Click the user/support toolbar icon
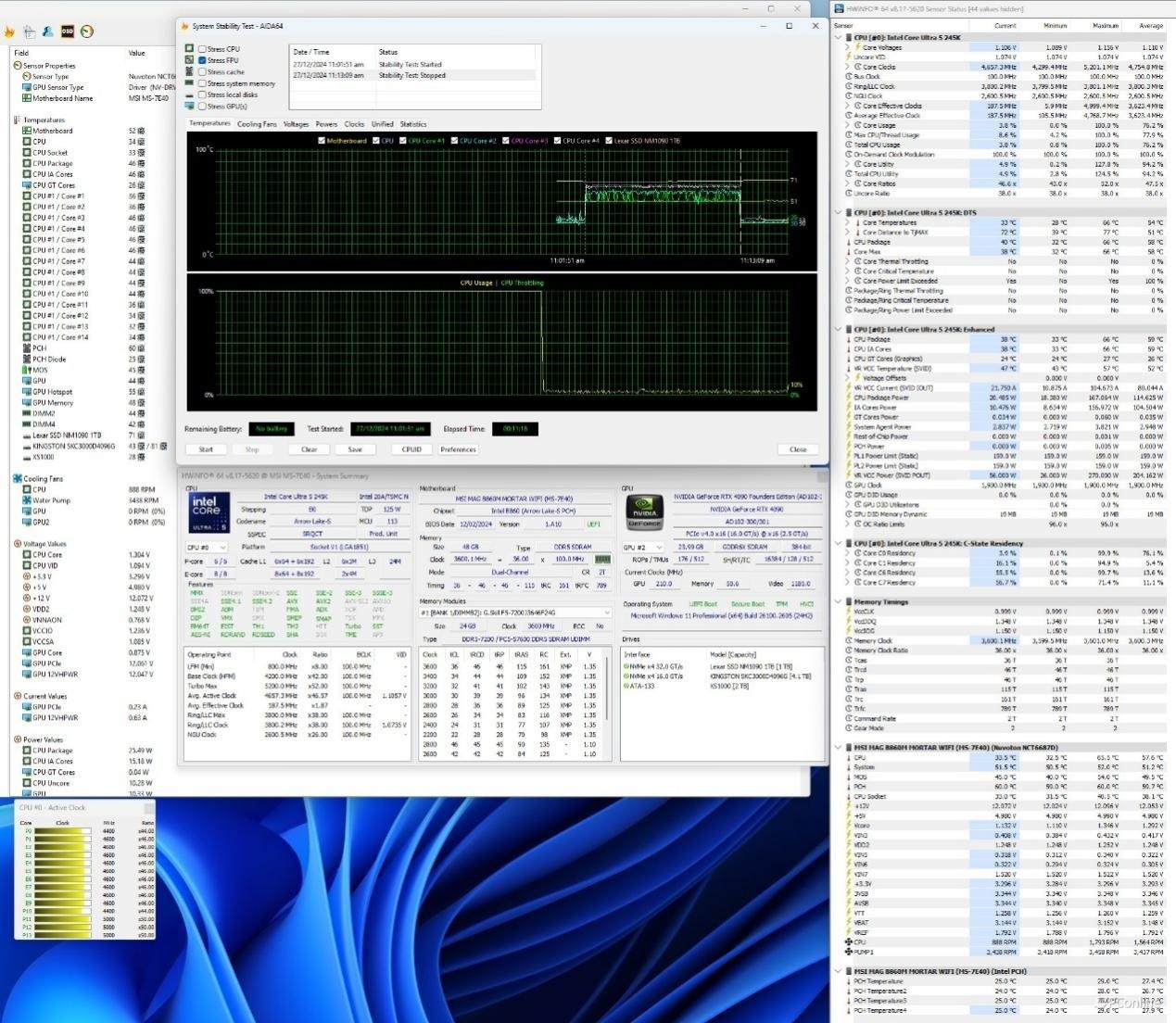 click(x=48, y=32)
